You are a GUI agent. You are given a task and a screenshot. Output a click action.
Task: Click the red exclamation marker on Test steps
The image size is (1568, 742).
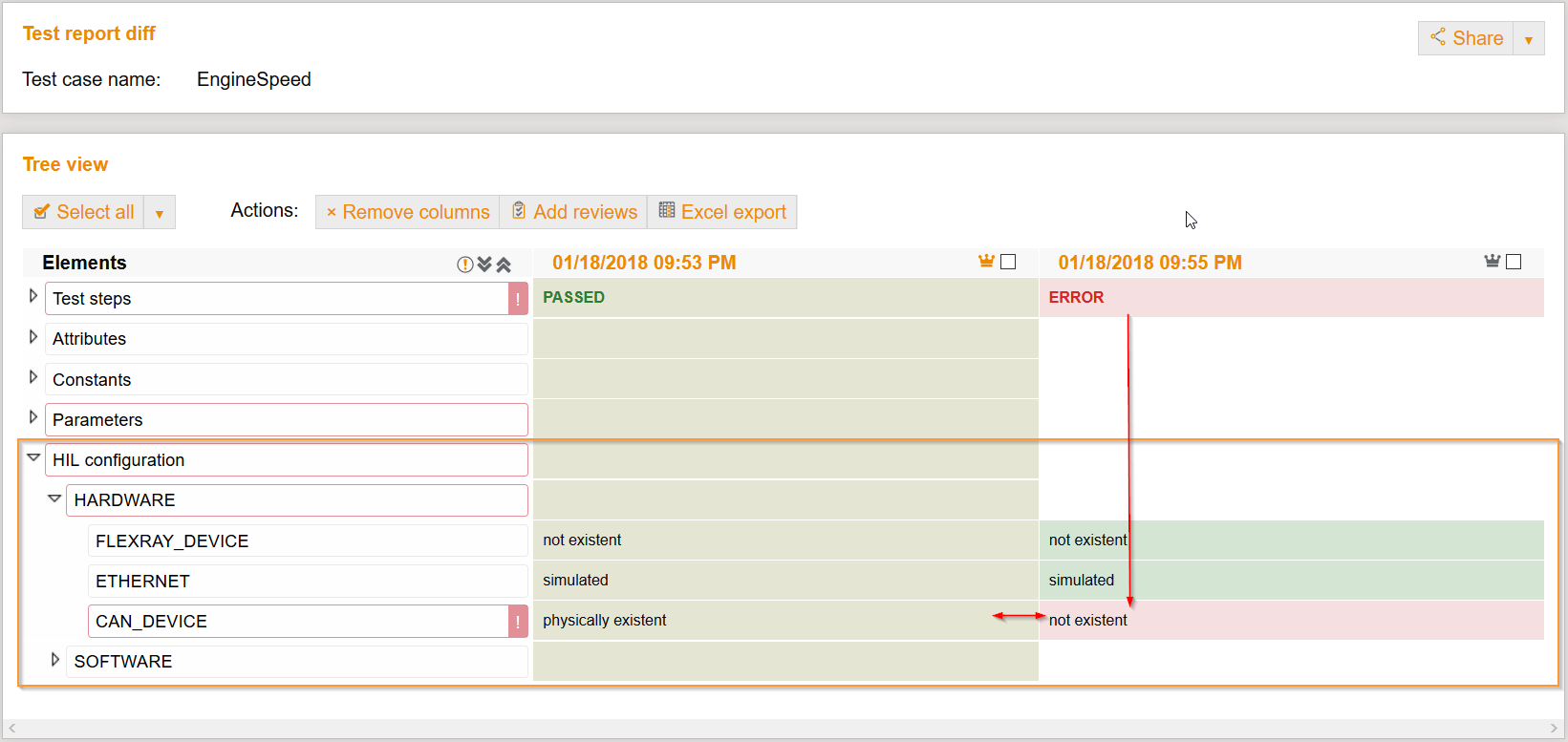click(518, 299)
